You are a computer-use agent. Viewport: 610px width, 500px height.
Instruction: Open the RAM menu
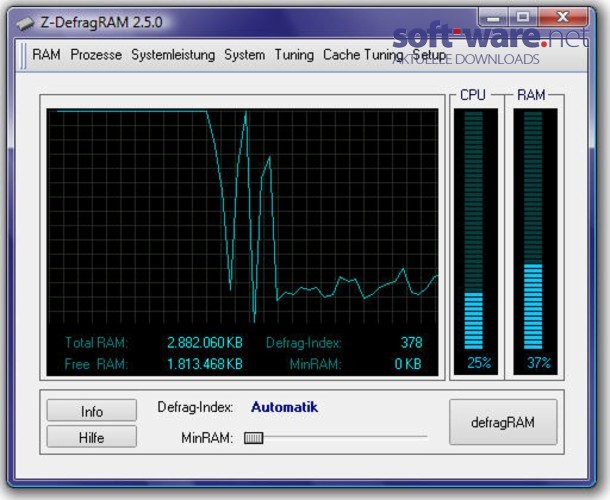(x=46, y=54)
